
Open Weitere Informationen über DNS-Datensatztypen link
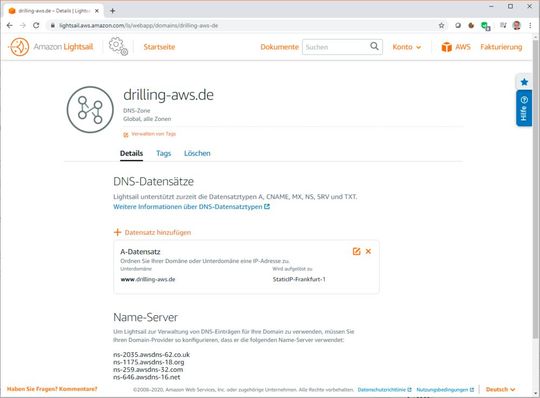[191, 207]
